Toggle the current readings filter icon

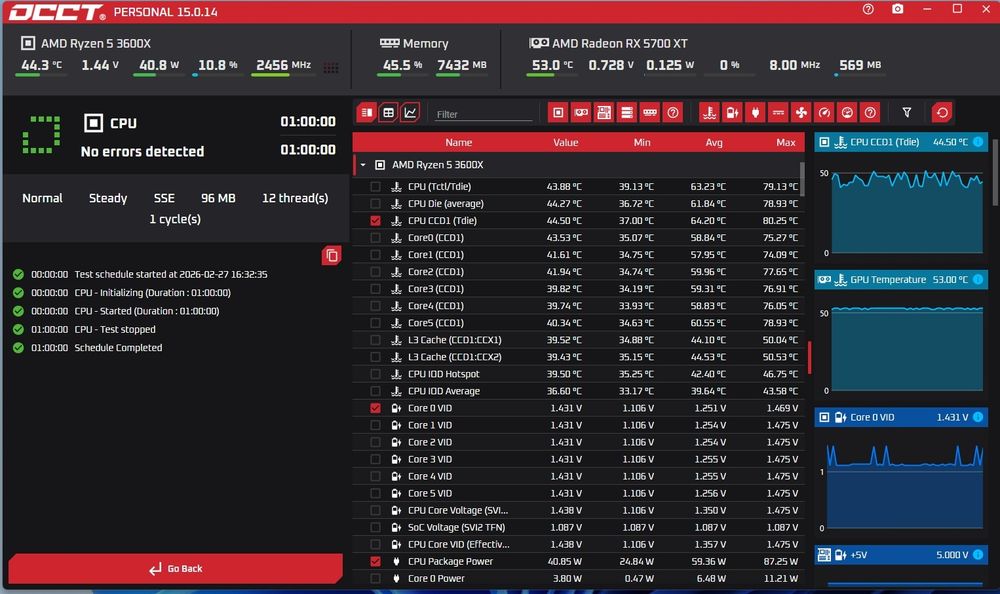778,113
